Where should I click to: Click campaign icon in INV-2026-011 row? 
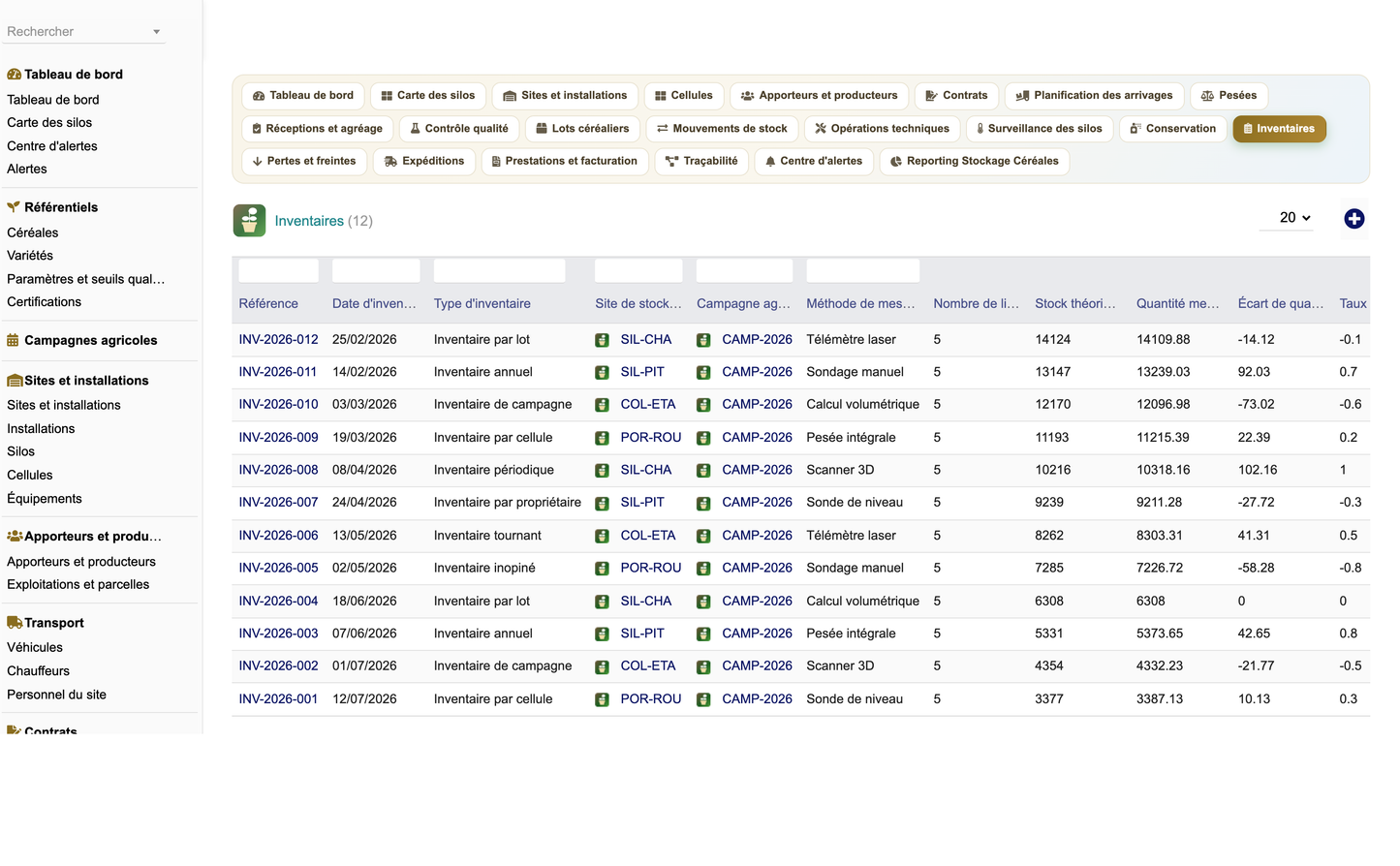point(703,373)
